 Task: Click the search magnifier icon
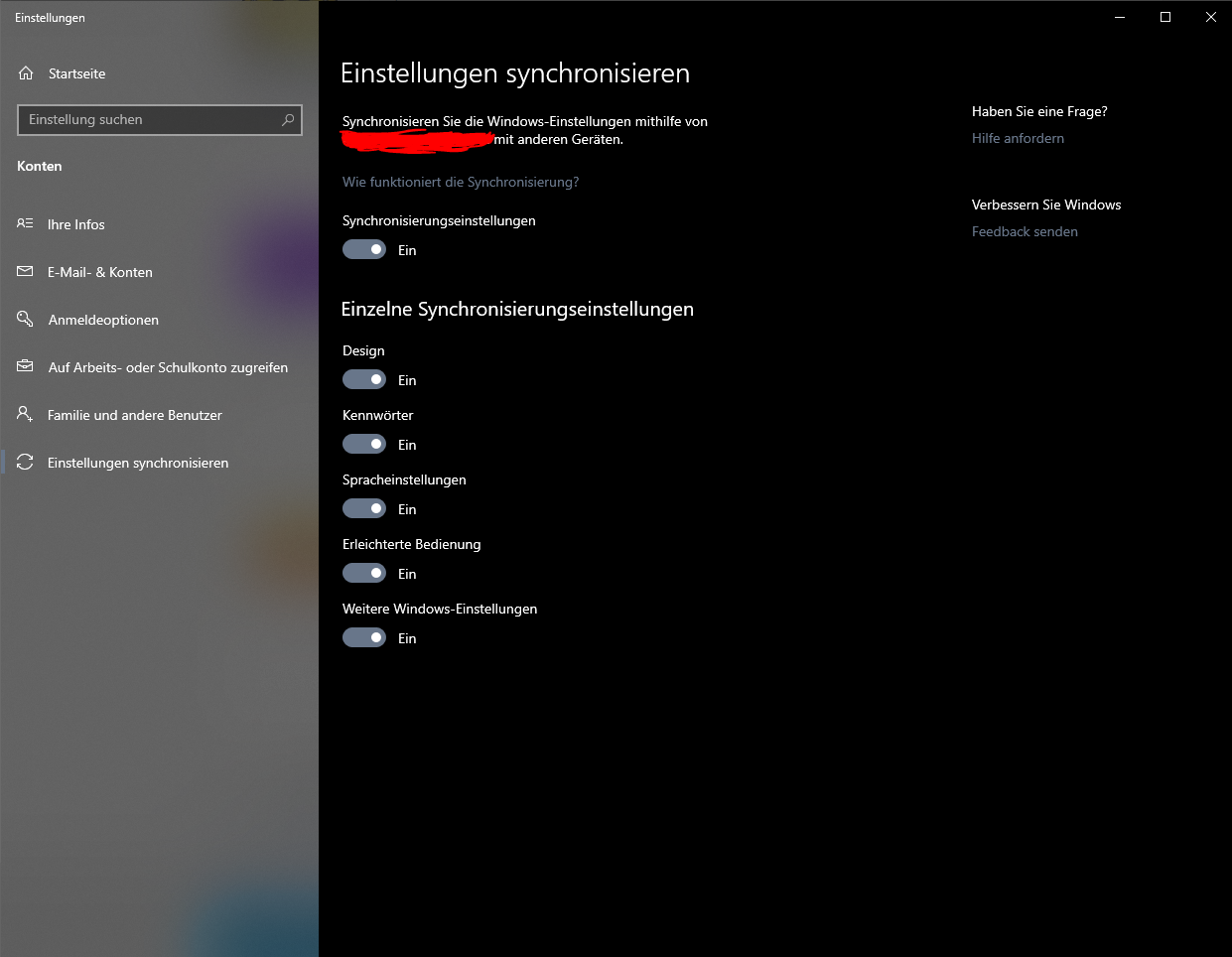pos(288,120)
